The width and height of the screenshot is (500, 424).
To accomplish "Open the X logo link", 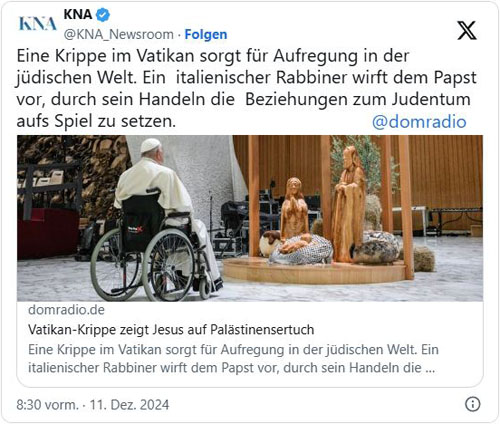I will 467,30.
